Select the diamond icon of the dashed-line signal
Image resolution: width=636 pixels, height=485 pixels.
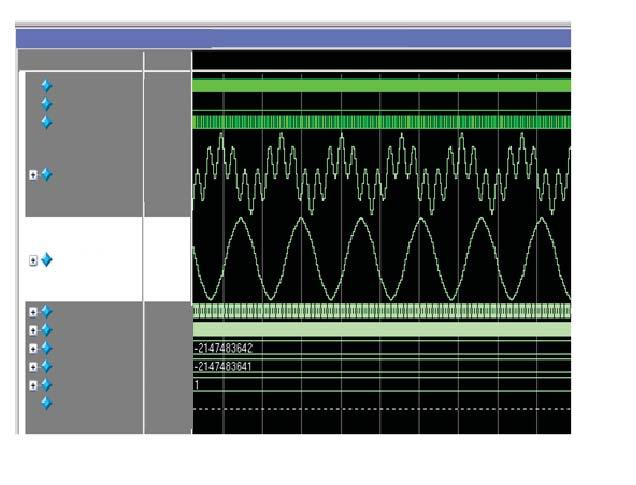[x=47, y=403]
